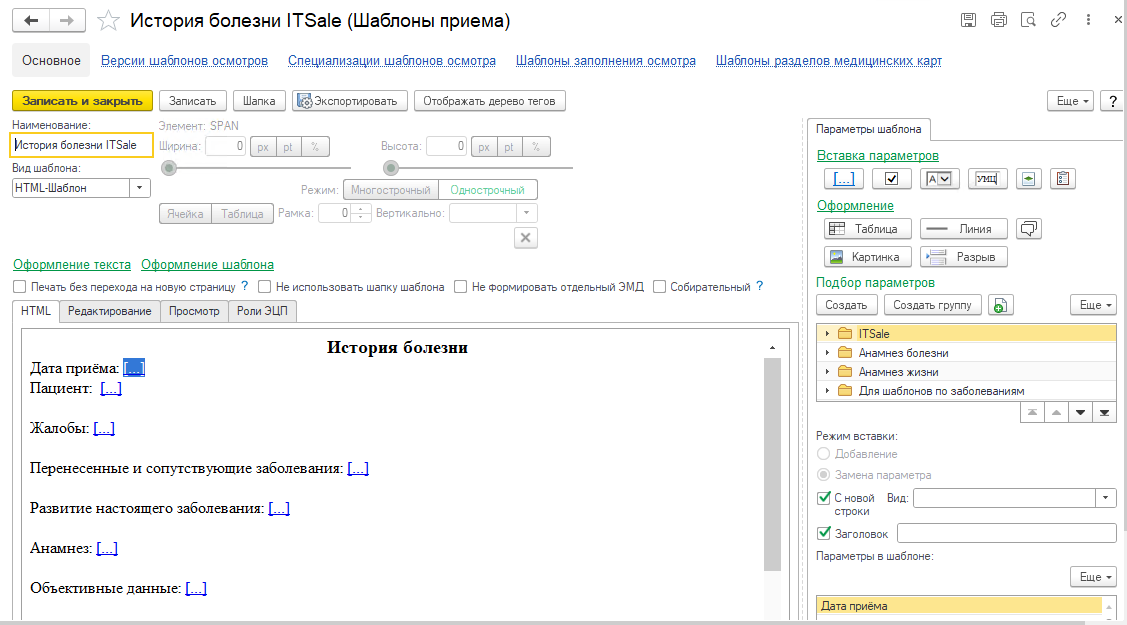
Task: Click the Высота slider handle
Action: pyautogui.click(x=390, y=168)
